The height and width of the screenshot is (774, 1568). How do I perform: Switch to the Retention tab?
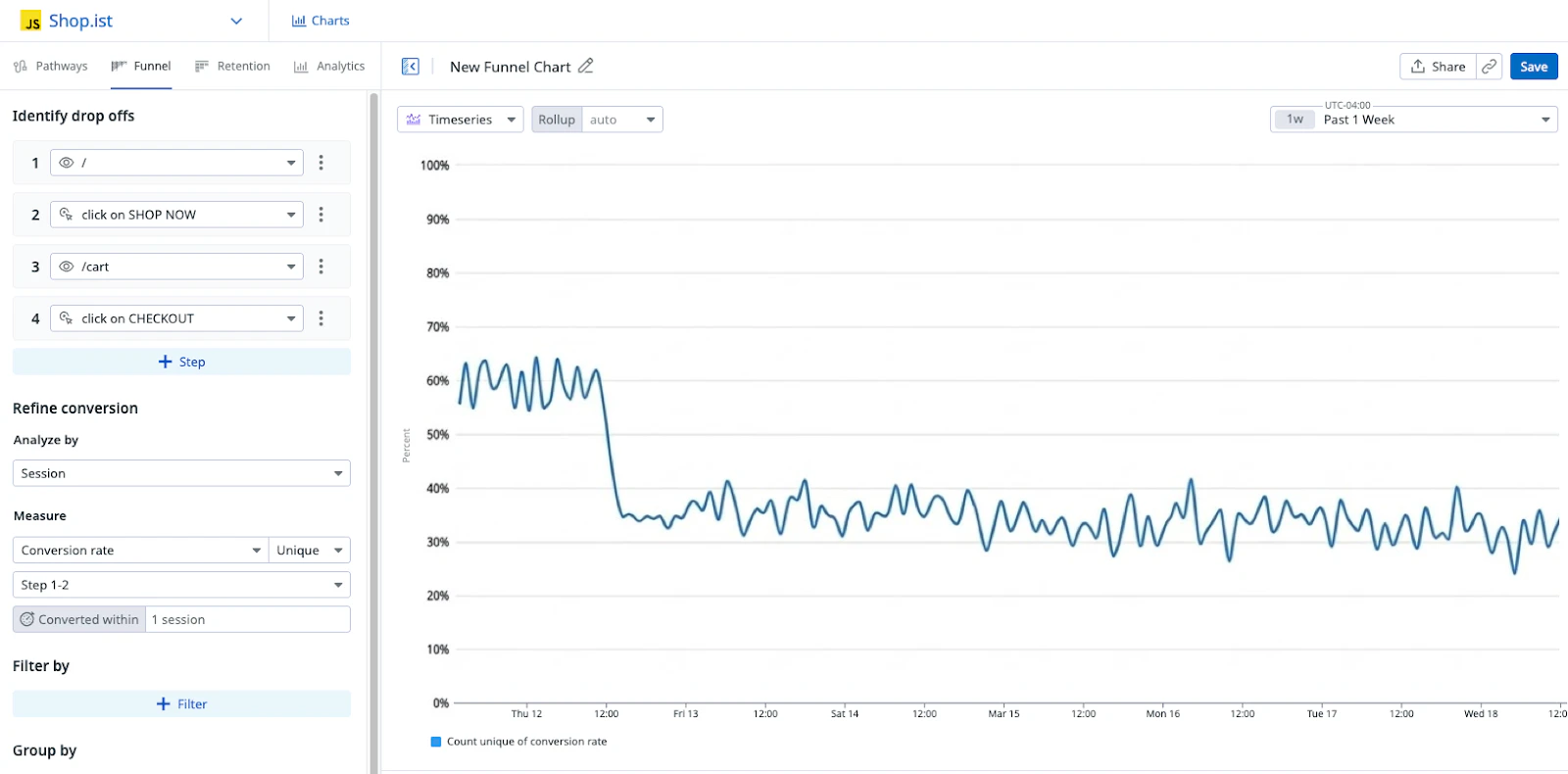pyautogui.click(x=232, y=66)
